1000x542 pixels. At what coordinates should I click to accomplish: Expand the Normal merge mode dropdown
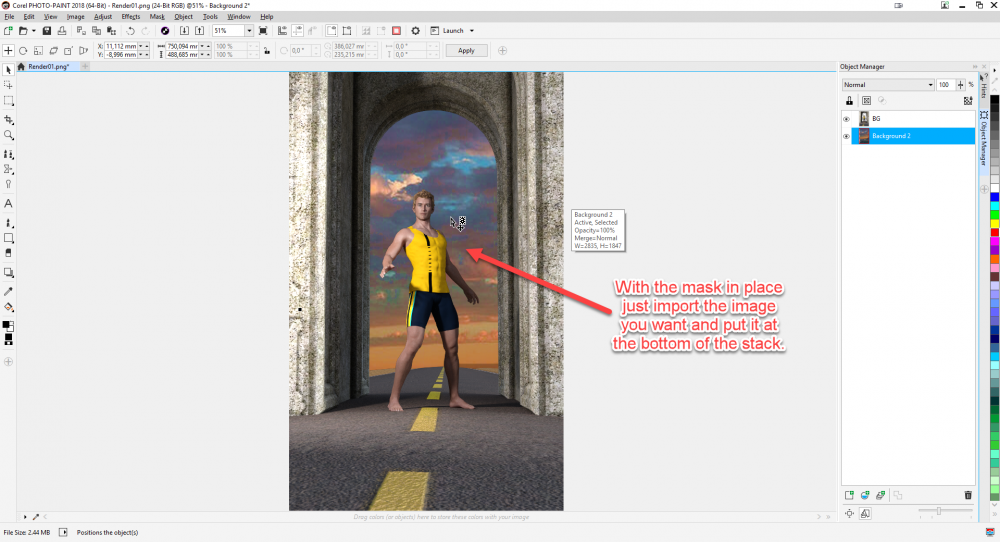point(930,85)
